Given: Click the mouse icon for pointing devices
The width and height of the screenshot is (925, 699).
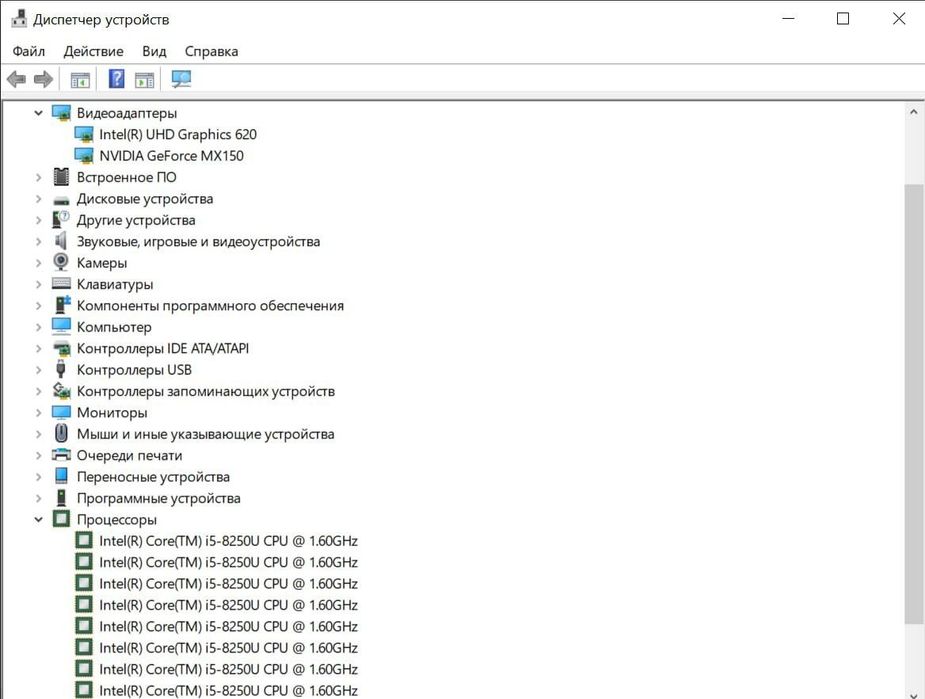Looking at the screenshot, I should tap(61, 434).
